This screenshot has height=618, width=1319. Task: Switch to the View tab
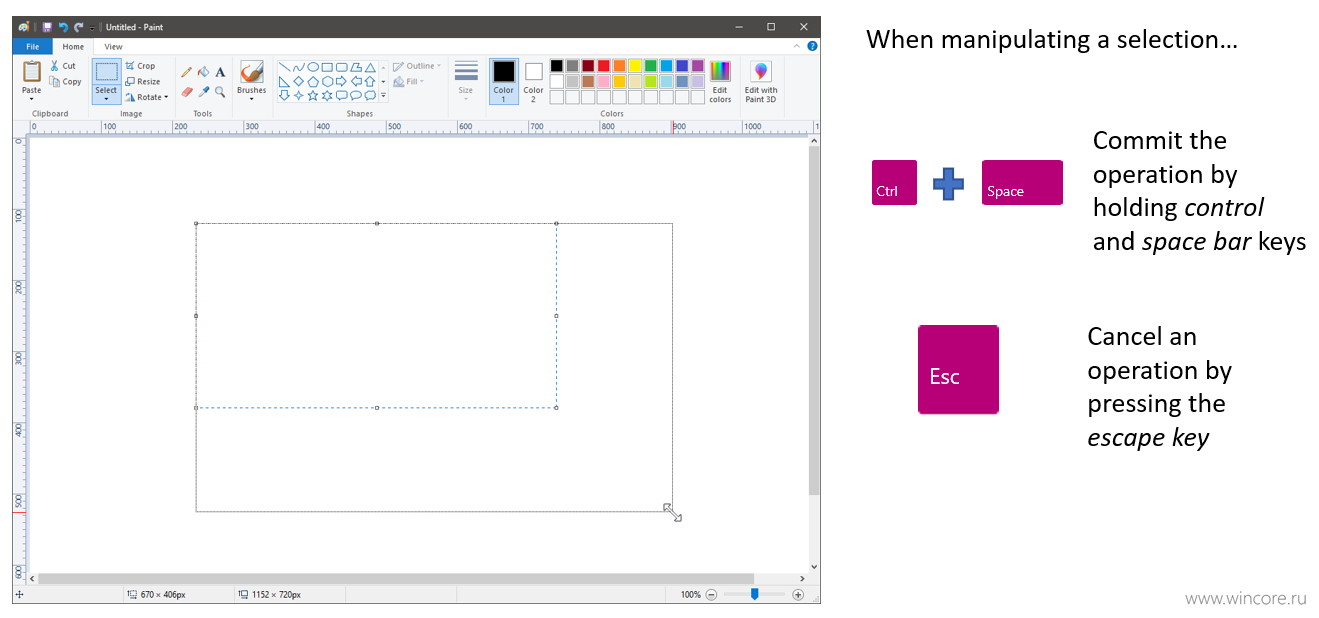point(113,46)
